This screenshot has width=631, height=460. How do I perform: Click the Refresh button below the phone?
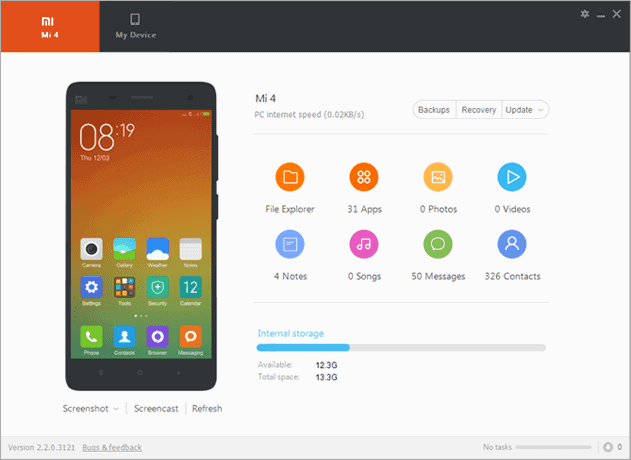point(207,408)
